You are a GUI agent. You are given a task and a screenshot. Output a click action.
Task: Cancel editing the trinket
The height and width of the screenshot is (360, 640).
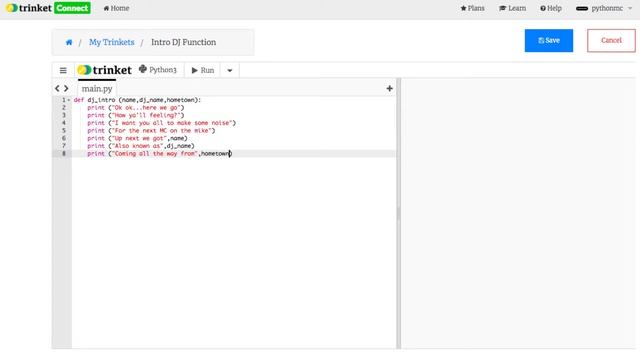[x=611, y=40]
